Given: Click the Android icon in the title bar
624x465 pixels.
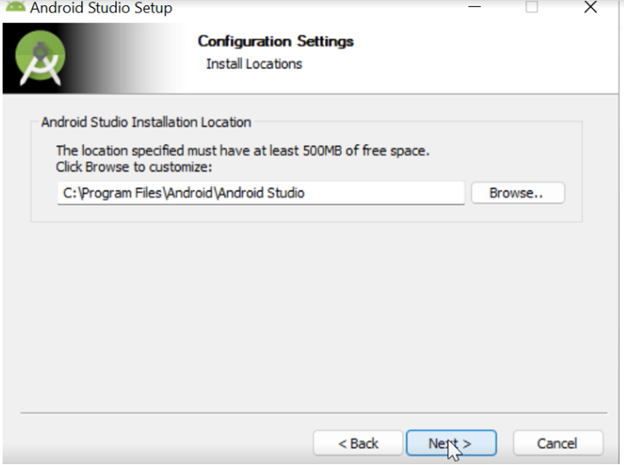Looking at the screenshot, I should click(13, 7).
